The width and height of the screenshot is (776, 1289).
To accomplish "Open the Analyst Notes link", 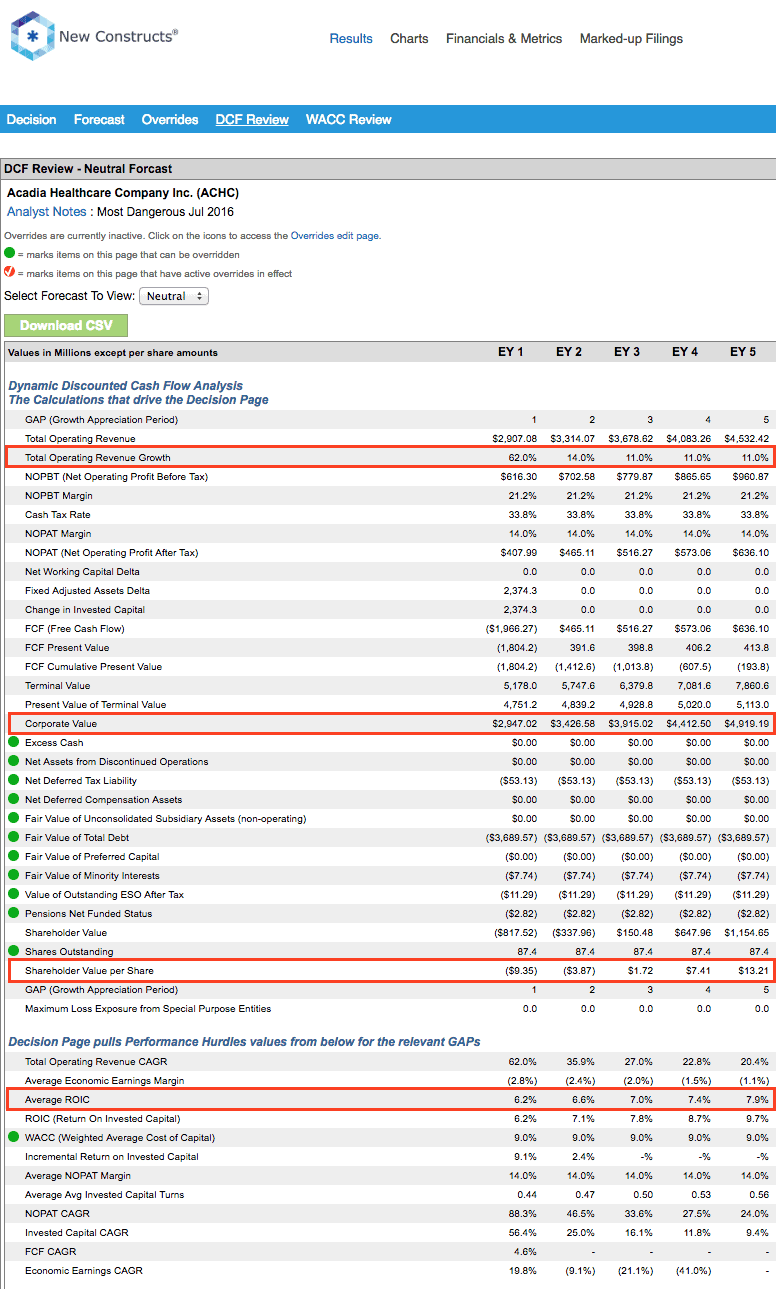I will click(48, 212).
